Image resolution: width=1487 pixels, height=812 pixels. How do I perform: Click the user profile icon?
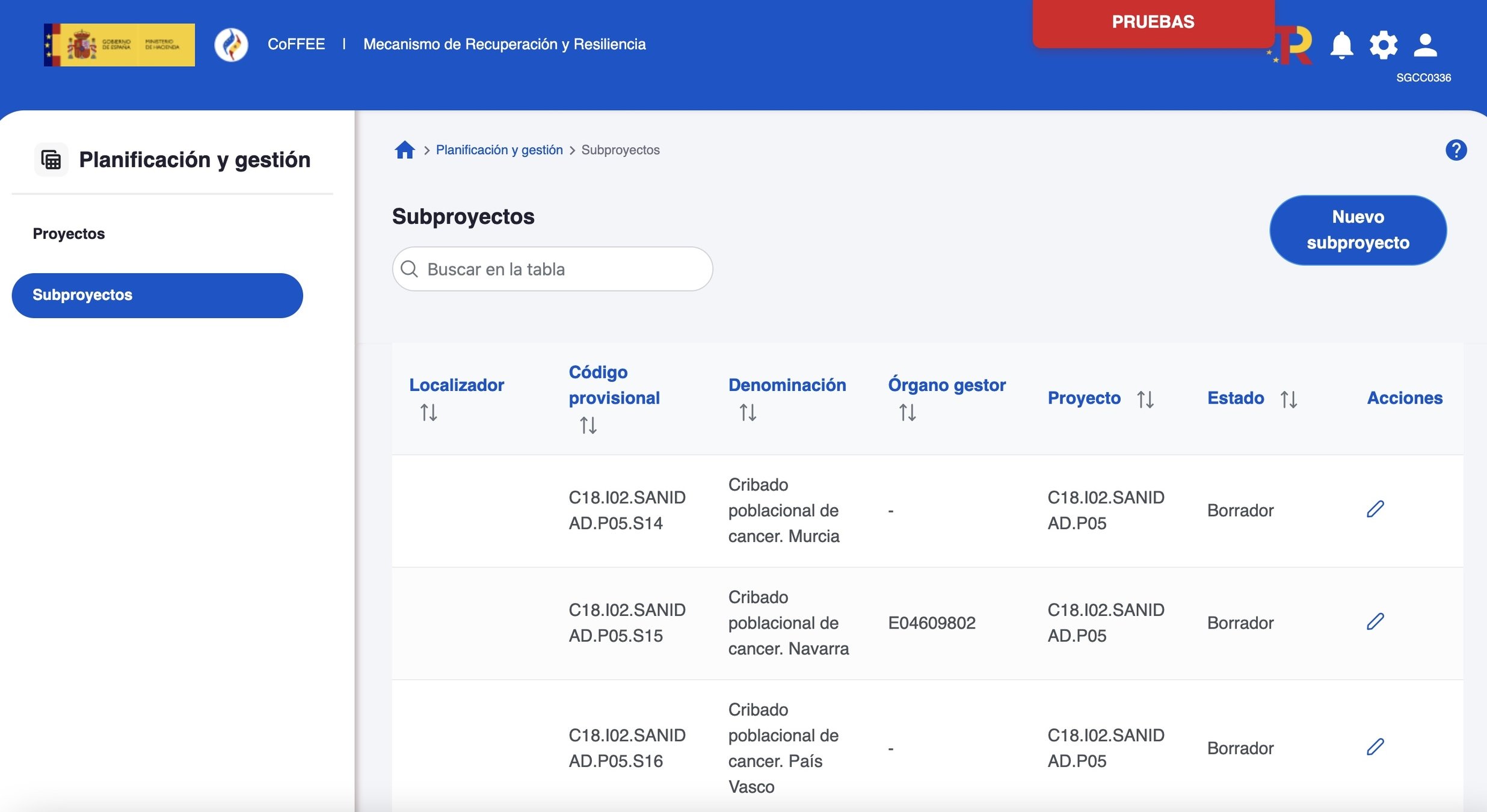click(1425, 45)
